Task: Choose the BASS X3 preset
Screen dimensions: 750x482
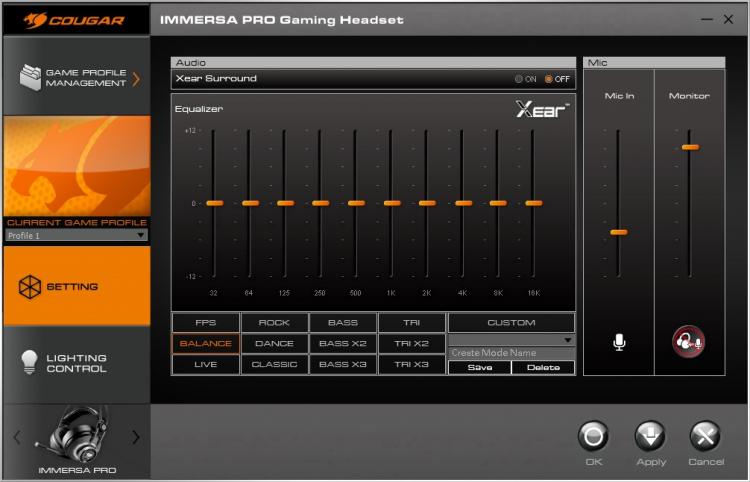Action: [342, 364]
